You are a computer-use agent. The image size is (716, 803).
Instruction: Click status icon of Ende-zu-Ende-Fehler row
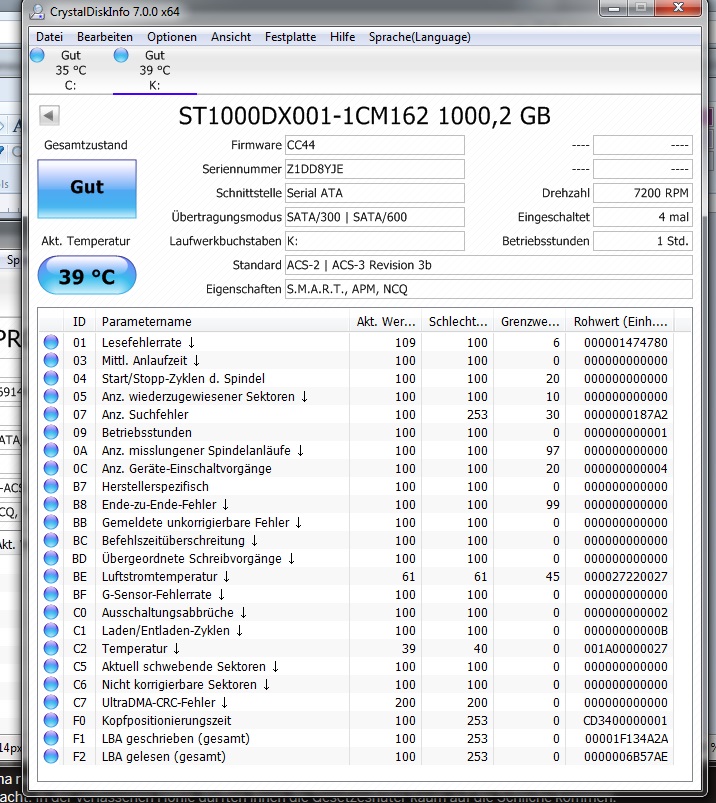pos(51,504)
